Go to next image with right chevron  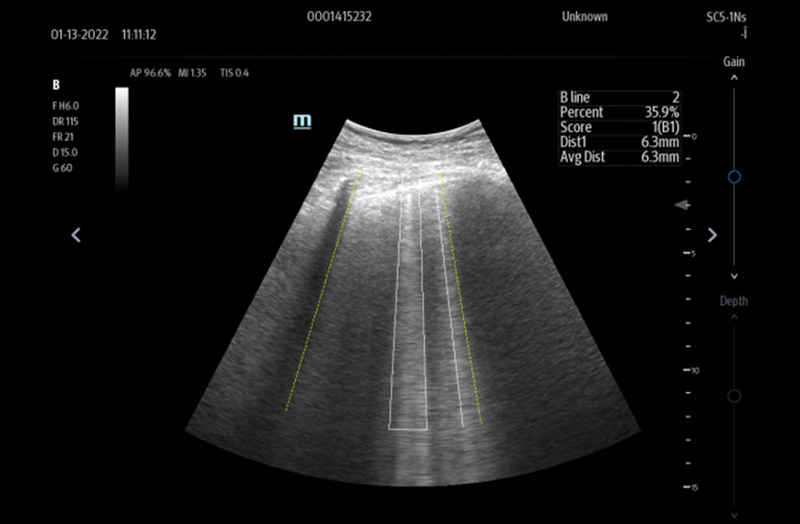point(712,235)
